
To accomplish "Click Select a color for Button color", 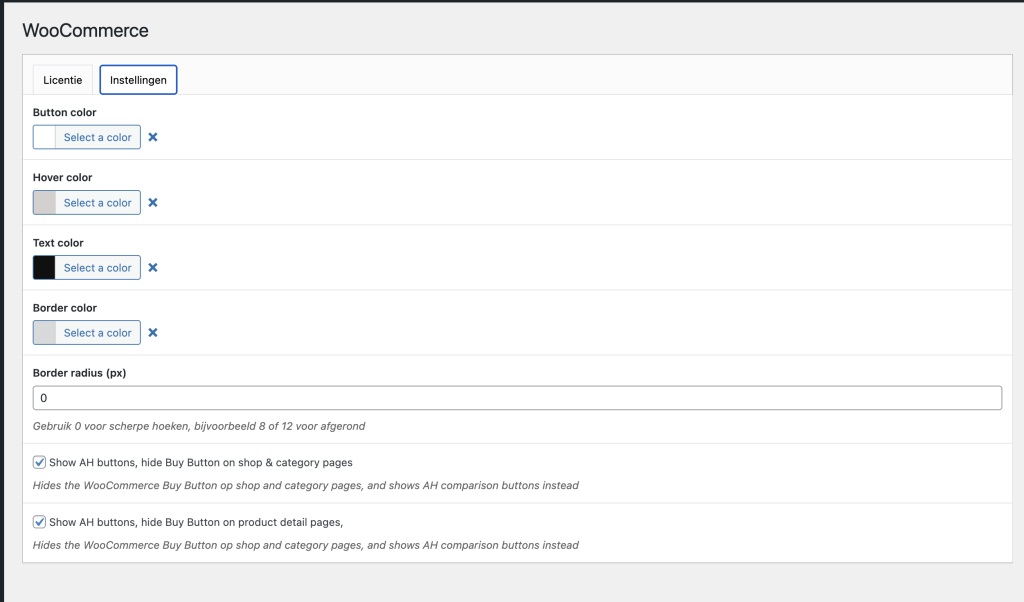I will [97, 137].
